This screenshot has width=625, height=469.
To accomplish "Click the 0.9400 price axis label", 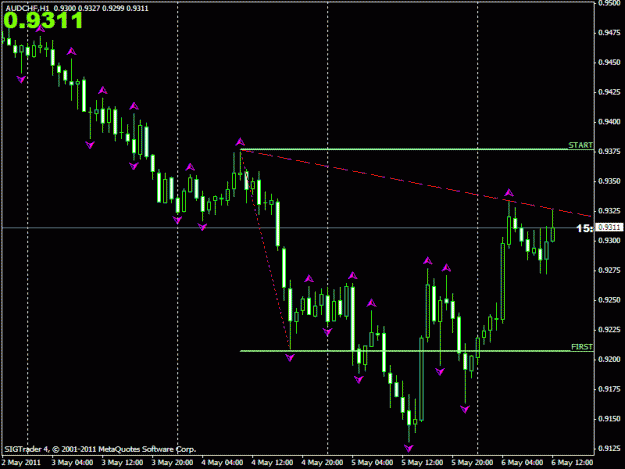I will [x=610, y=122].
